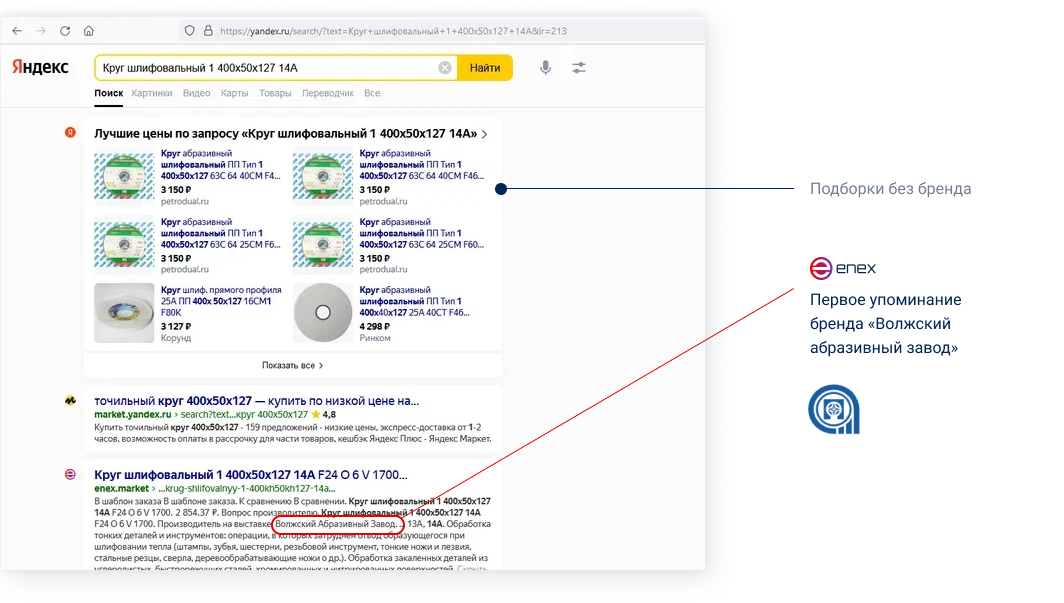Click the browser forward arrow
This screenshot has width=1064, height=603.
coord(41,31)
